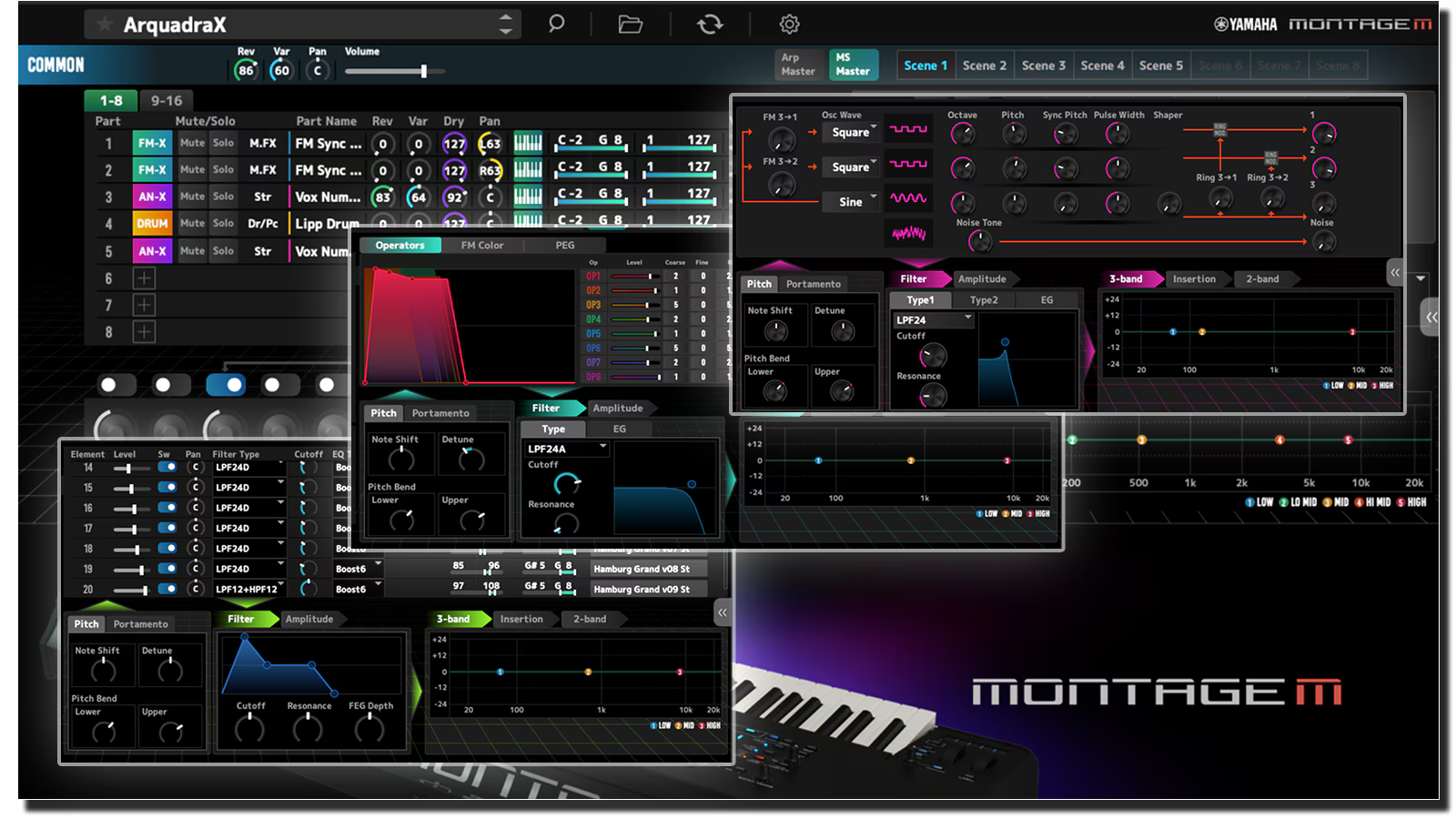
Task: Click the FEG Depth knob
Action: point(369,729)
